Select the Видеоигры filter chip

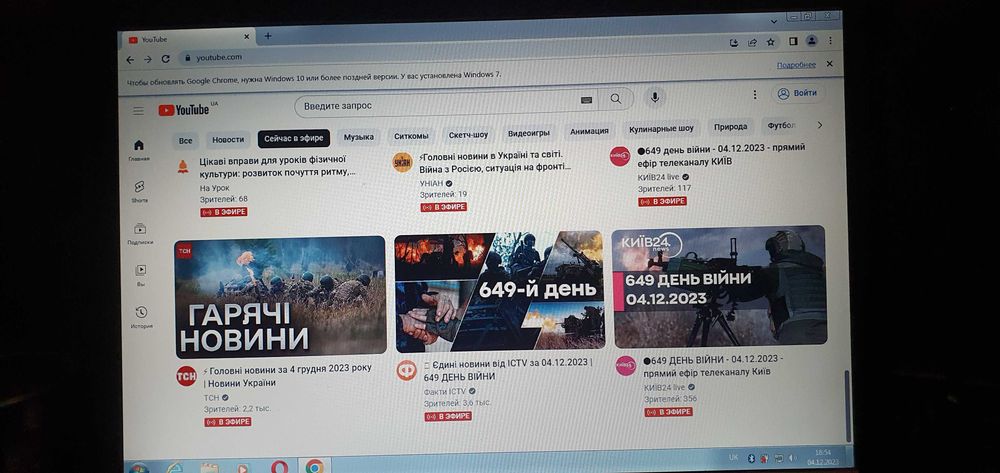tap(529, 133)
